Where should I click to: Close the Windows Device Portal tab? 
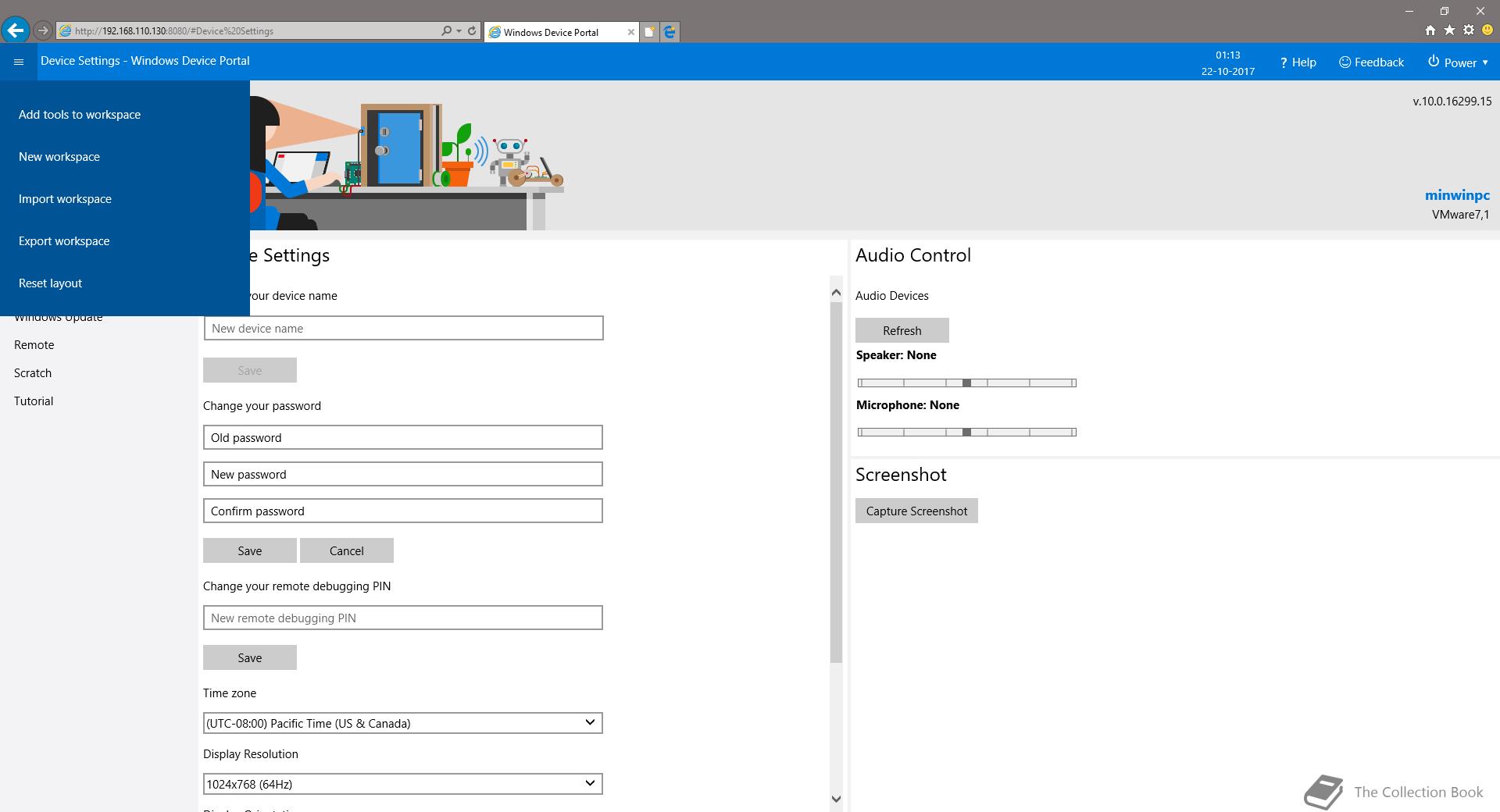(631, 32)
